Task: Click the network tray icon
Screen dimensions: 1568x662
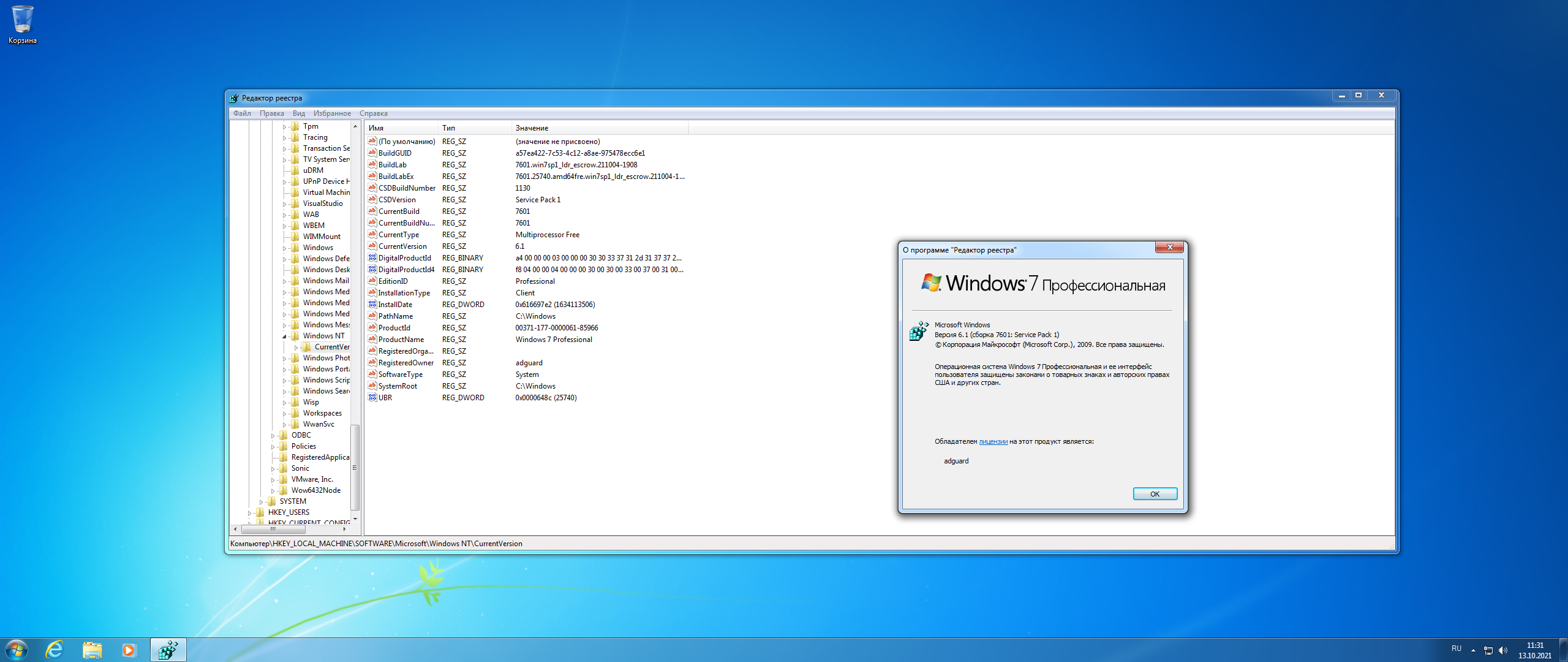Action: click(x=1488, y=650)
